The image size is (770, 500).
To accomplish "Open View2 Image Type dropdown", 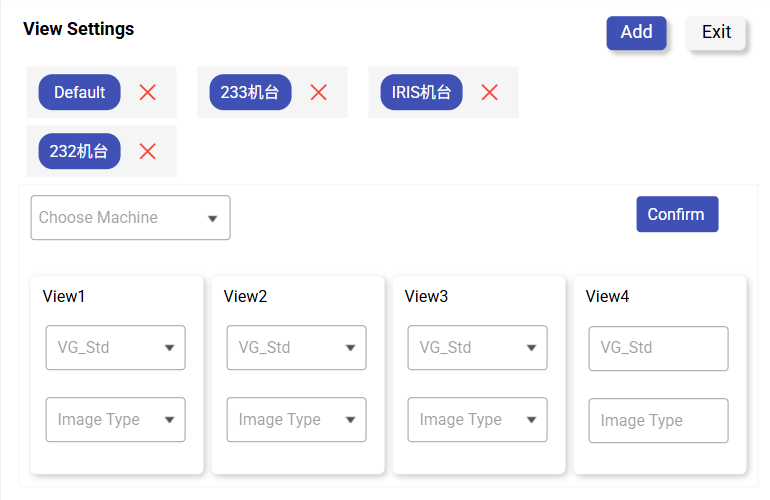I will pyautogui.click(x=296, y=420).
